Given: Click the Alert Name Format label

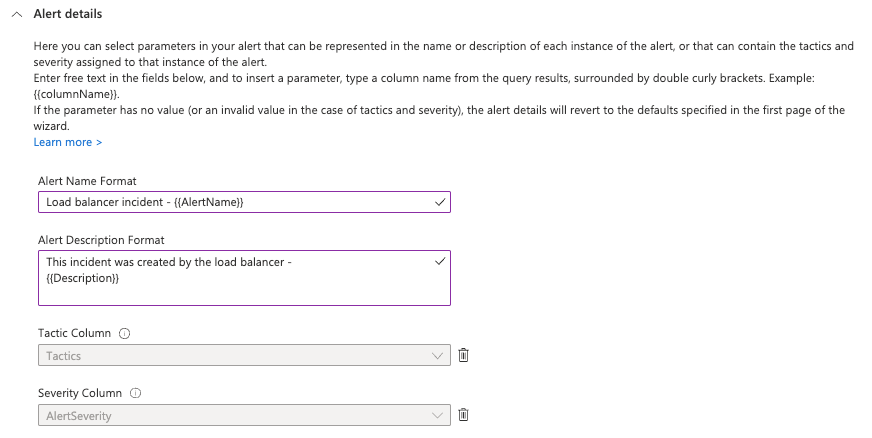Looking at the screenshot, I should [87, 181].
